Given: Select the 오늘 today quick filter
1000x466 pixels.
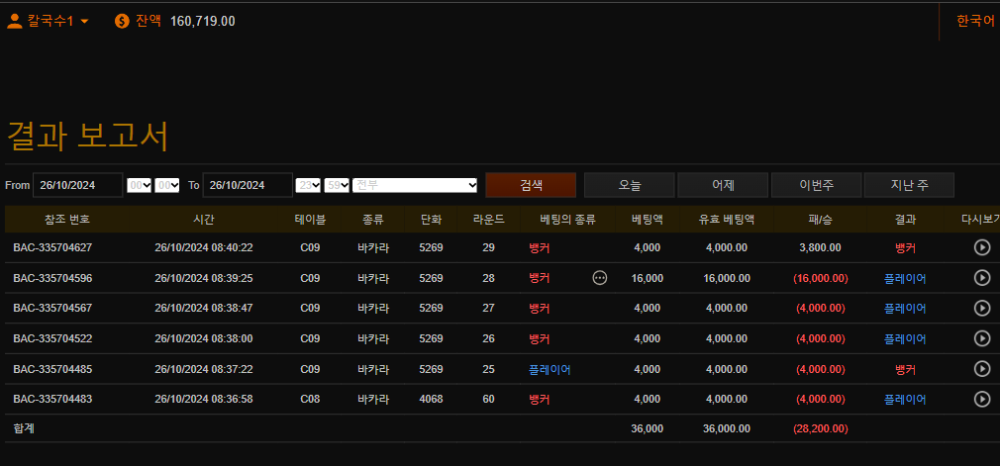Looking at the screenshot, I should click(629, 185).
